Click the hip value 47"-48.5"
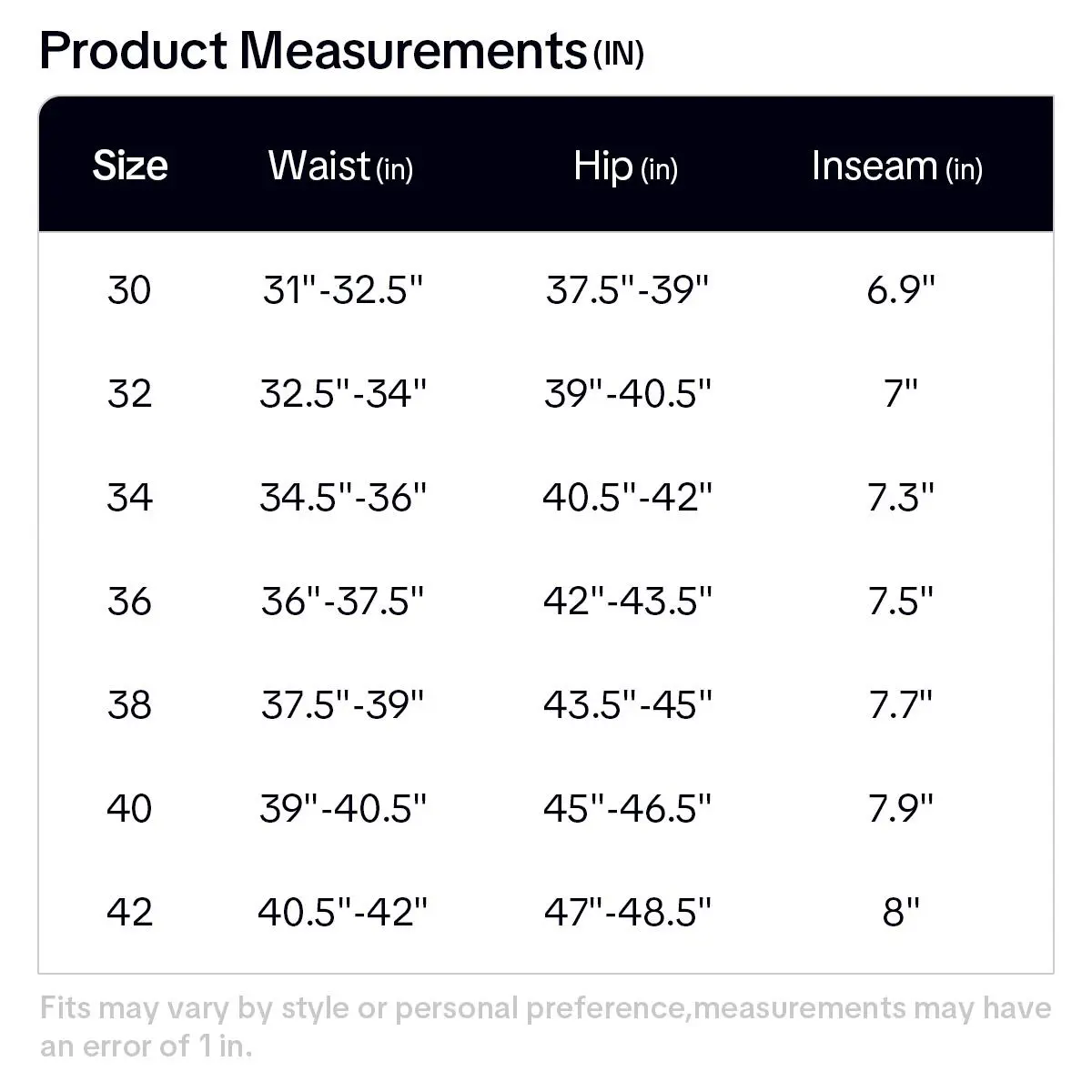This screenshot has height=1092, width=1092. coord(627,911)
